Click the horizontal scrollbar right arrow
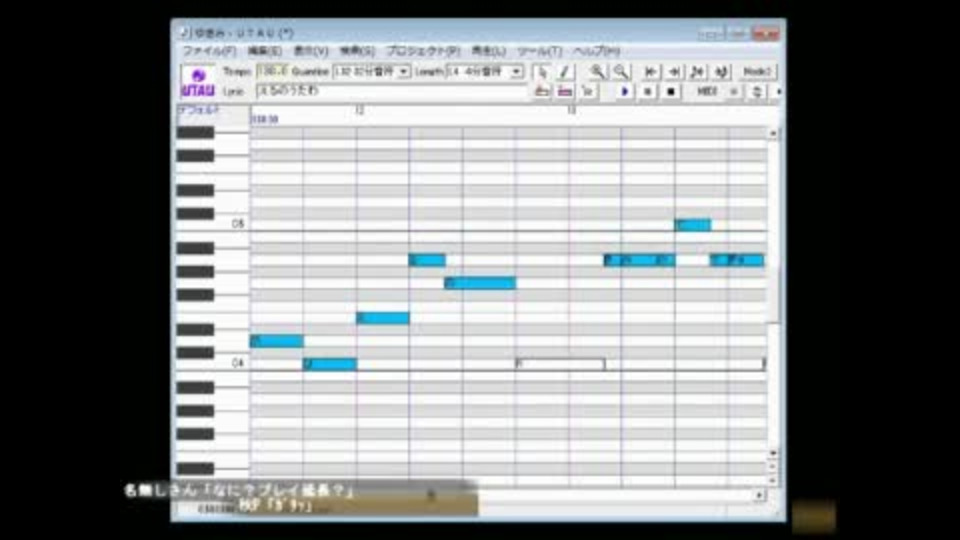The image size is (960, 540). (759, 495)
